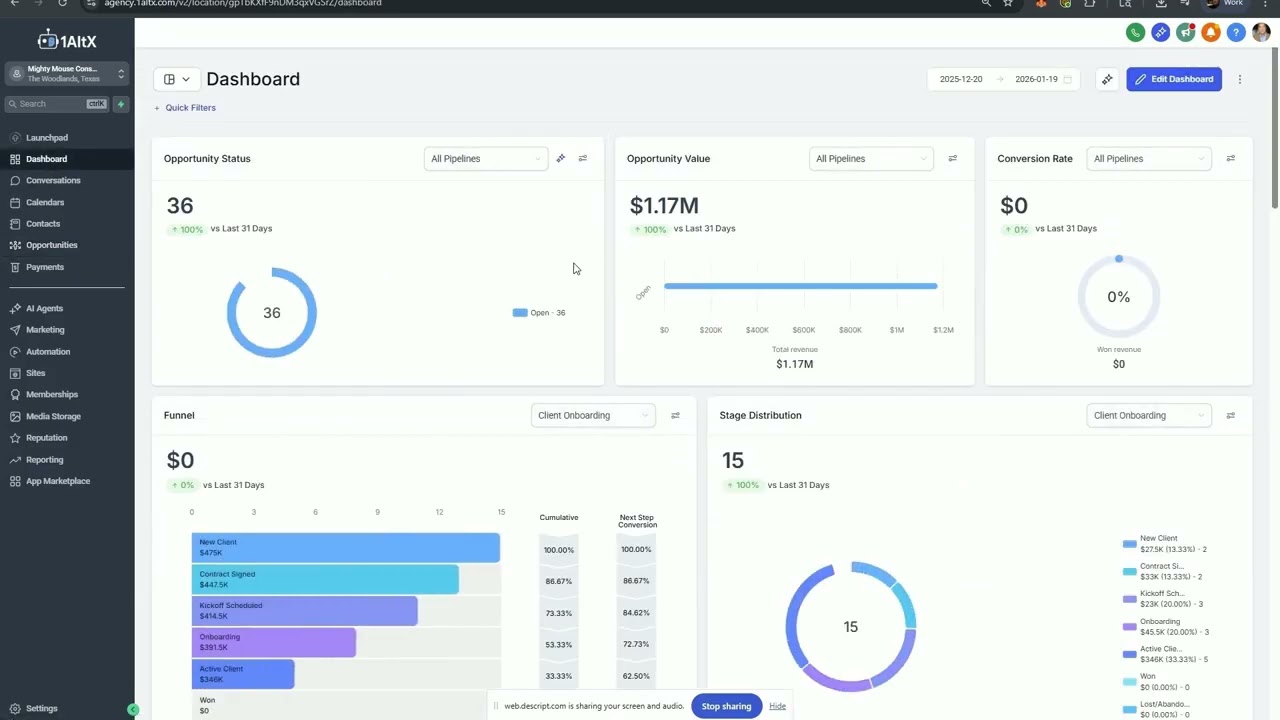Collapse sidebar using green arrow icon
The image size is (1280, 720).
coord(133,709)
